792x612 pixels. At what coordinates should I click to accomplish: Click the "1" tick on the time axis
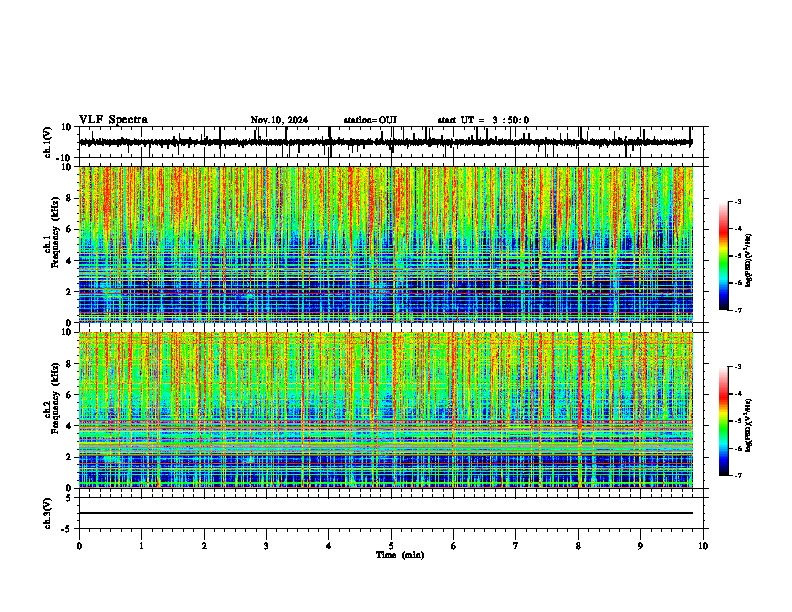141,546
